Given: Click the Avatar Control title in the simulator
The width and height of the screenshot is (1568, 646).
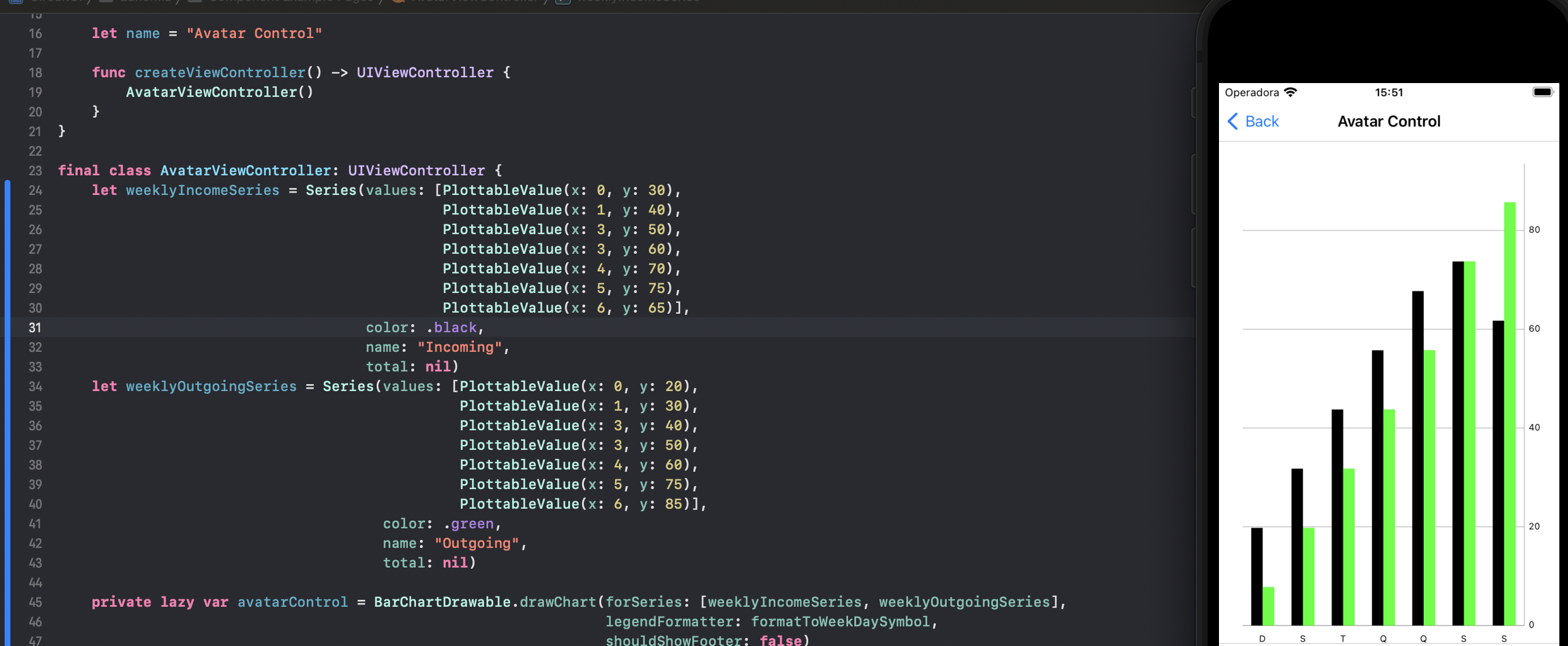Looking at the screenshot, I should (x=1389, y=121).
